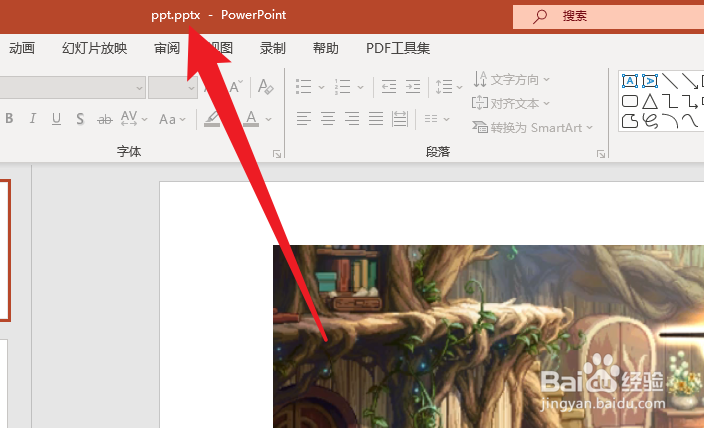This screenshot has height=428, width=704.
Task: Click the decrease font size icon
Action: [235, 86]
